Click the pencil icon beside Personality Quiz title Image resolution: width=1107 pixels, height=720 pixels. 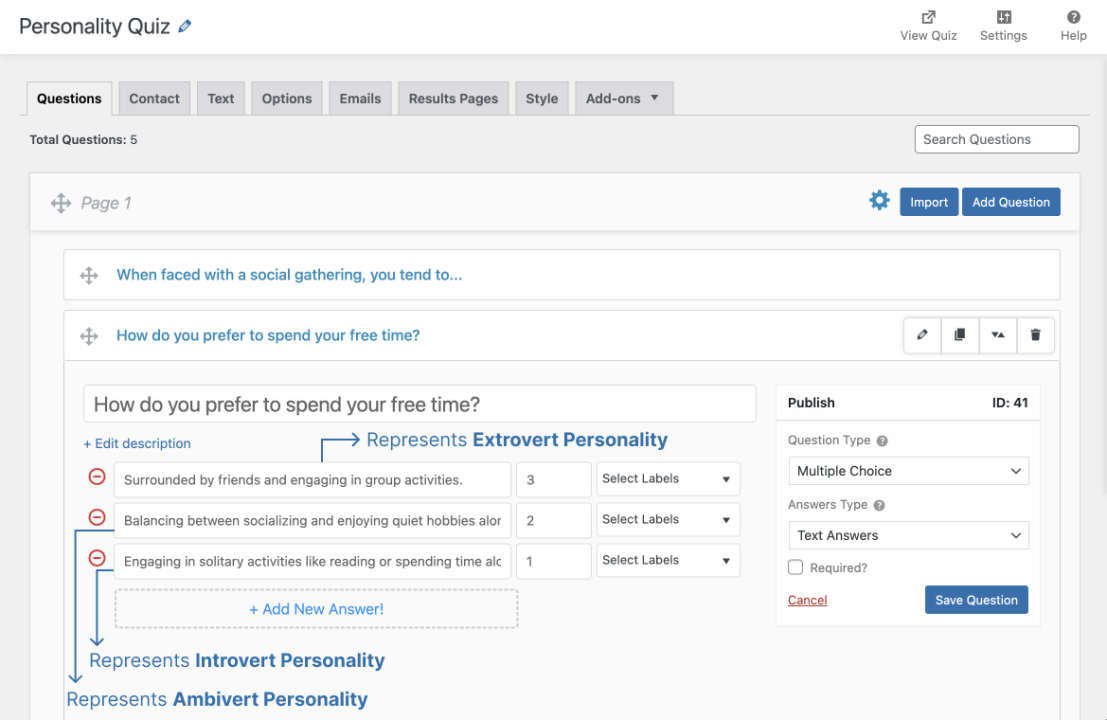185,27
